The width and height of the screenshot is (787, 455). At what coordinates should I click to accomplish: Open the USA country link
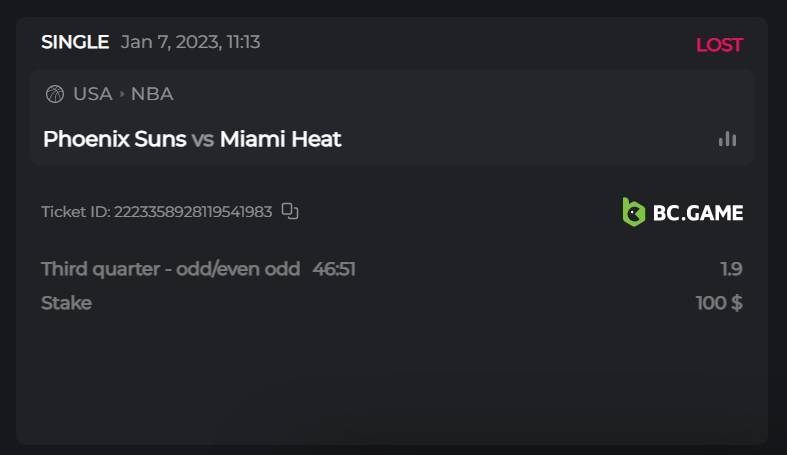(92, 94)
